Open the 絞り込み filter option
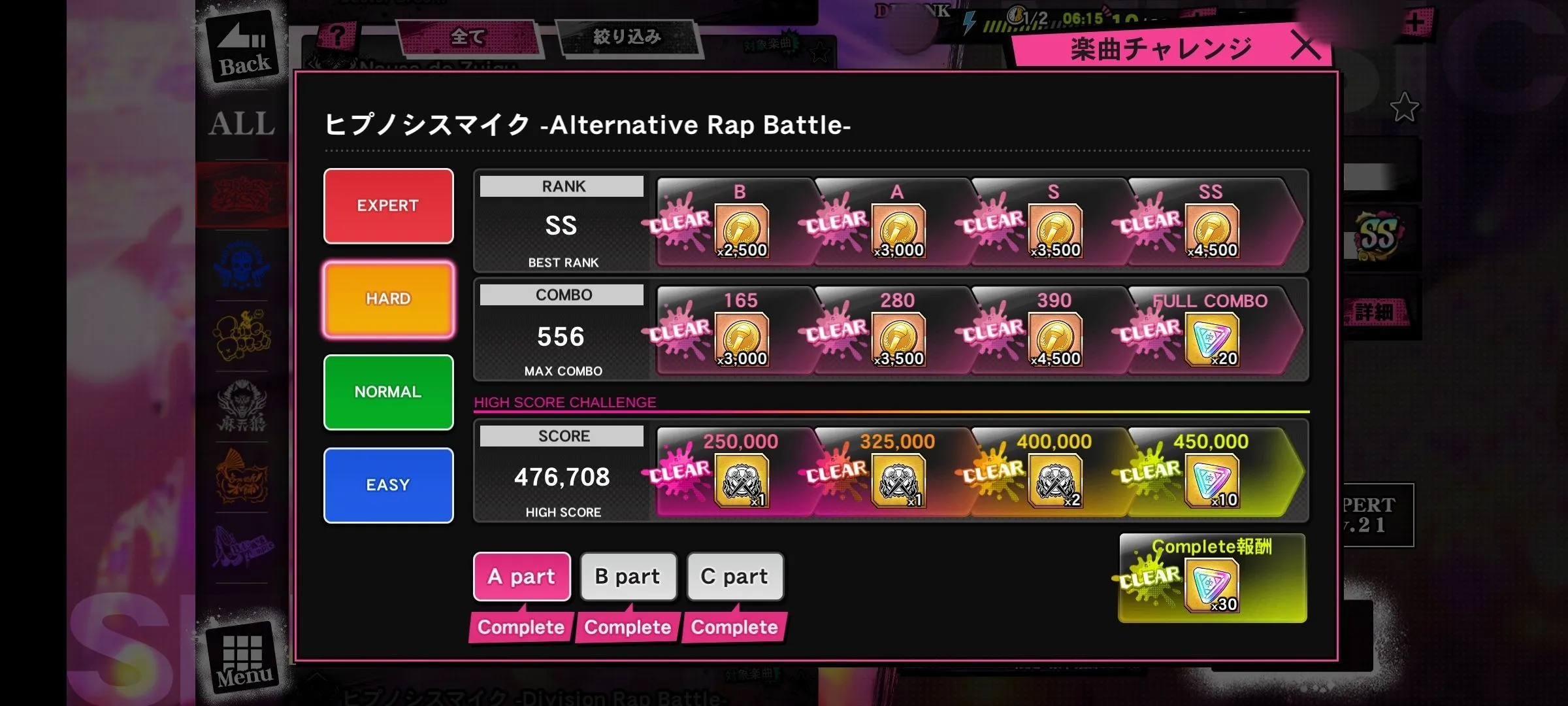1568x706 pixels. click(x=627, y=37)
